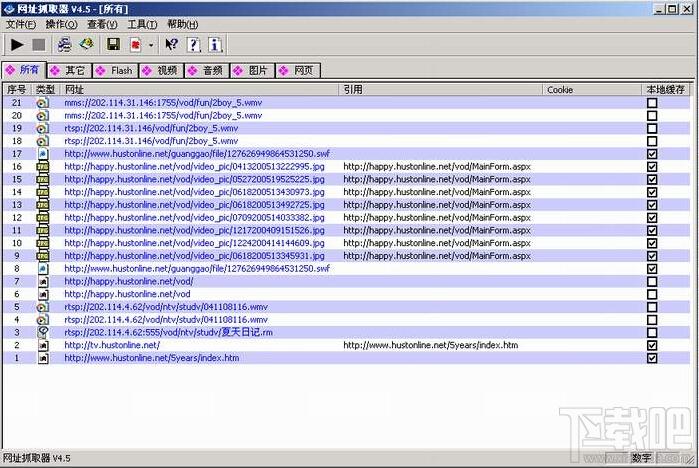Switch to the Flash tab

[120, 71]
